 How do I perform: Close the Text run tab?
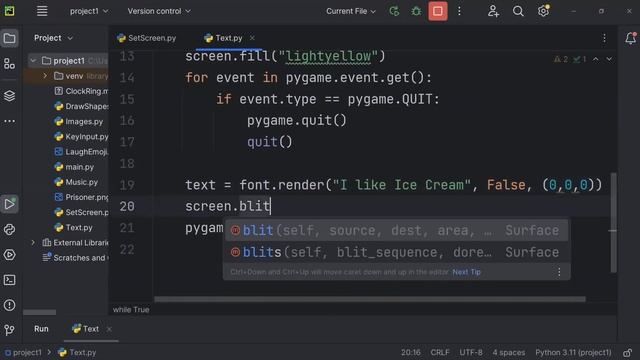tap(109, 329)
